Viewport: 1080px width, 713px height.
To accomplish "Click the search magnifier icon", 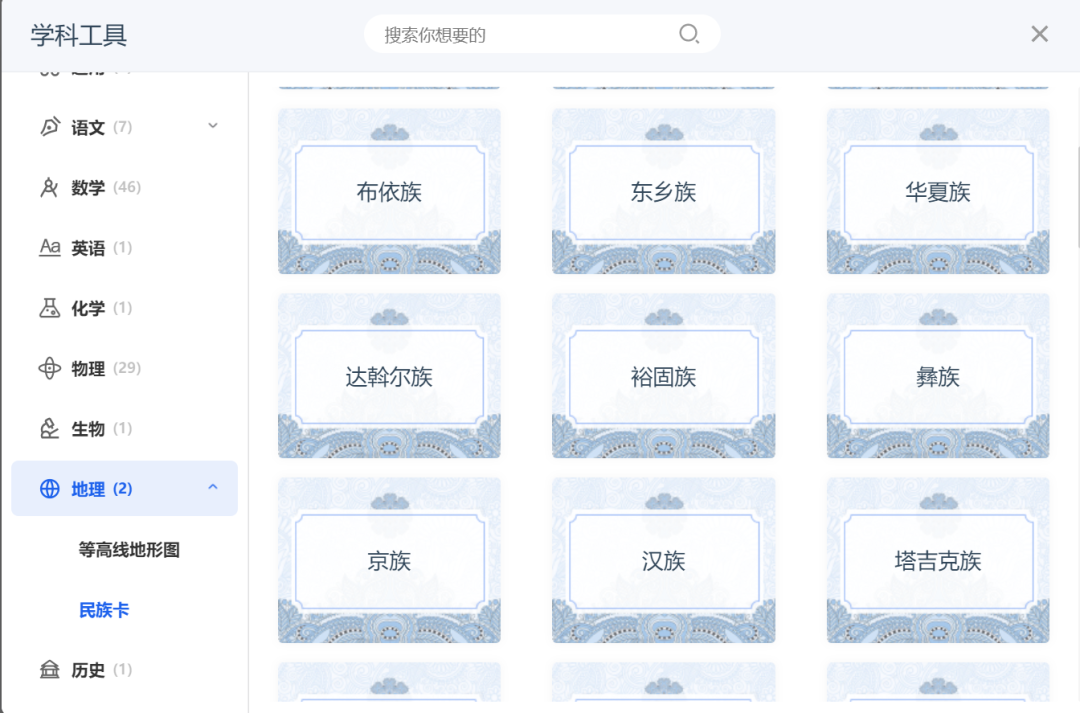I will click(x=689, y=34).
